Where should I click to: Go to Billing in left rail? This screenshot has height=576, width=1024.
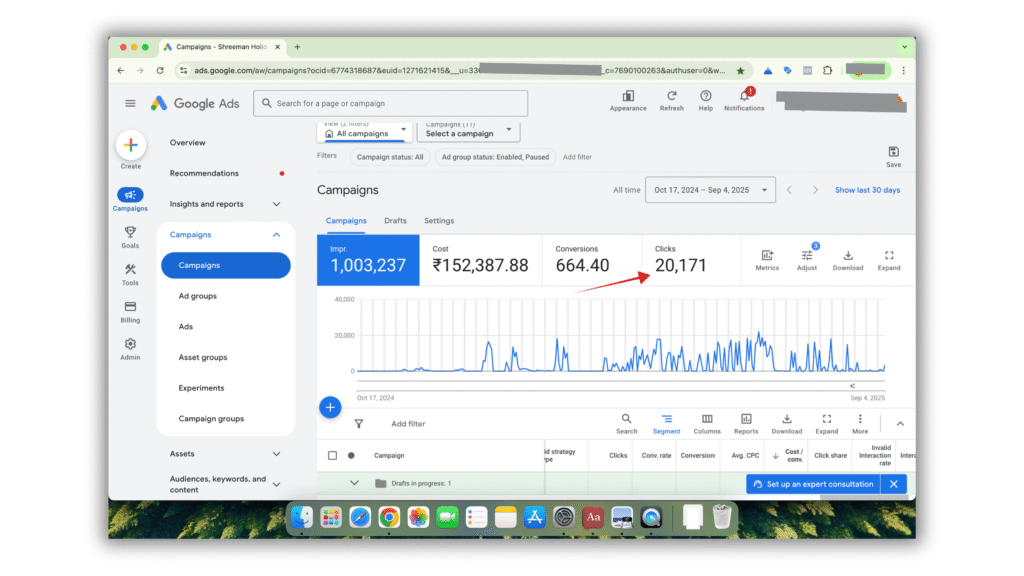(x=130, y=311)
